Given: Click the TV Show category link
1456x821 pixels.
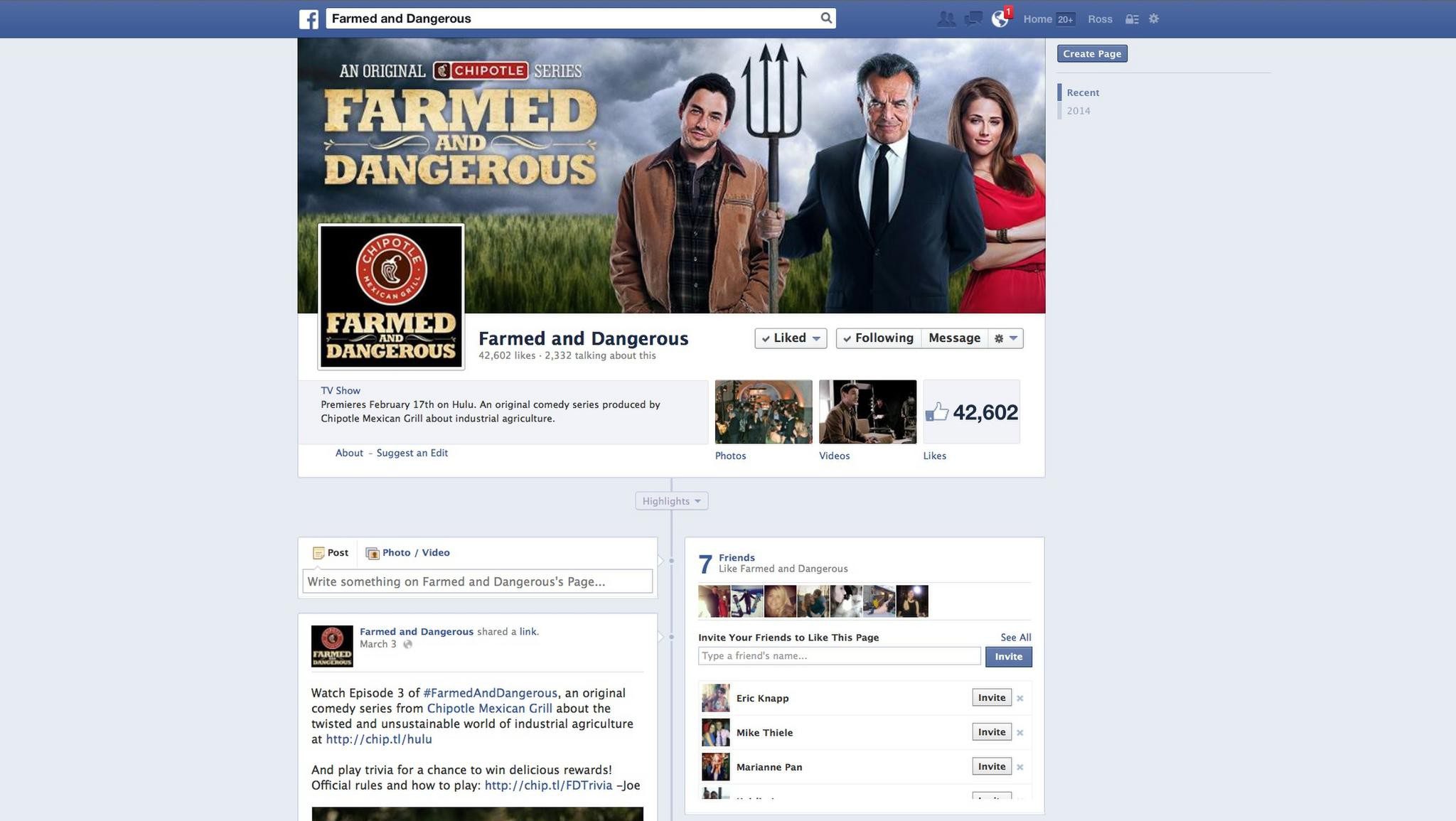Looking at the screenshot, I should click(x=341, y=391).
